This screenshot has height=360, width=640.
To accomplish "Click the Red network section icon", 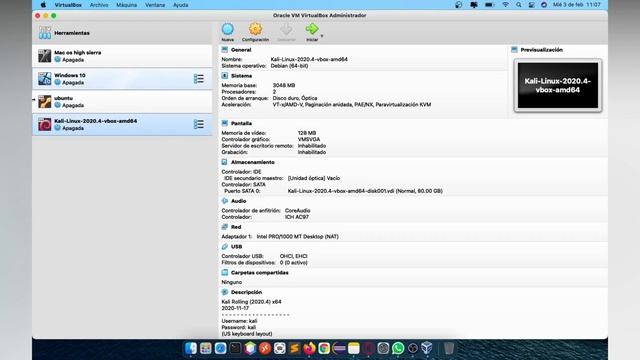I will (224, 227).
